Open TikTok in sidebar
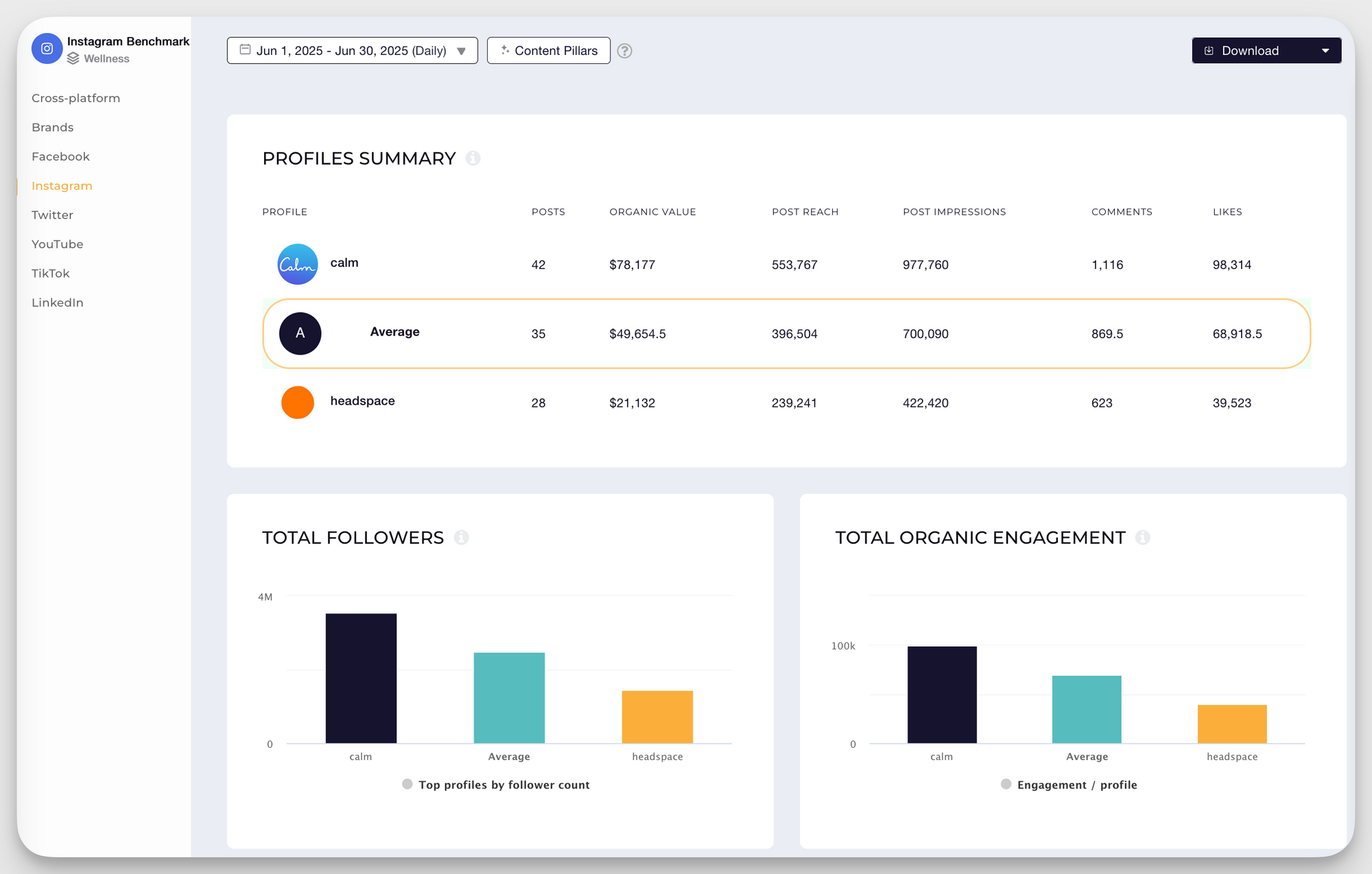The image size is (1372, 874). (x=51, y=273)
